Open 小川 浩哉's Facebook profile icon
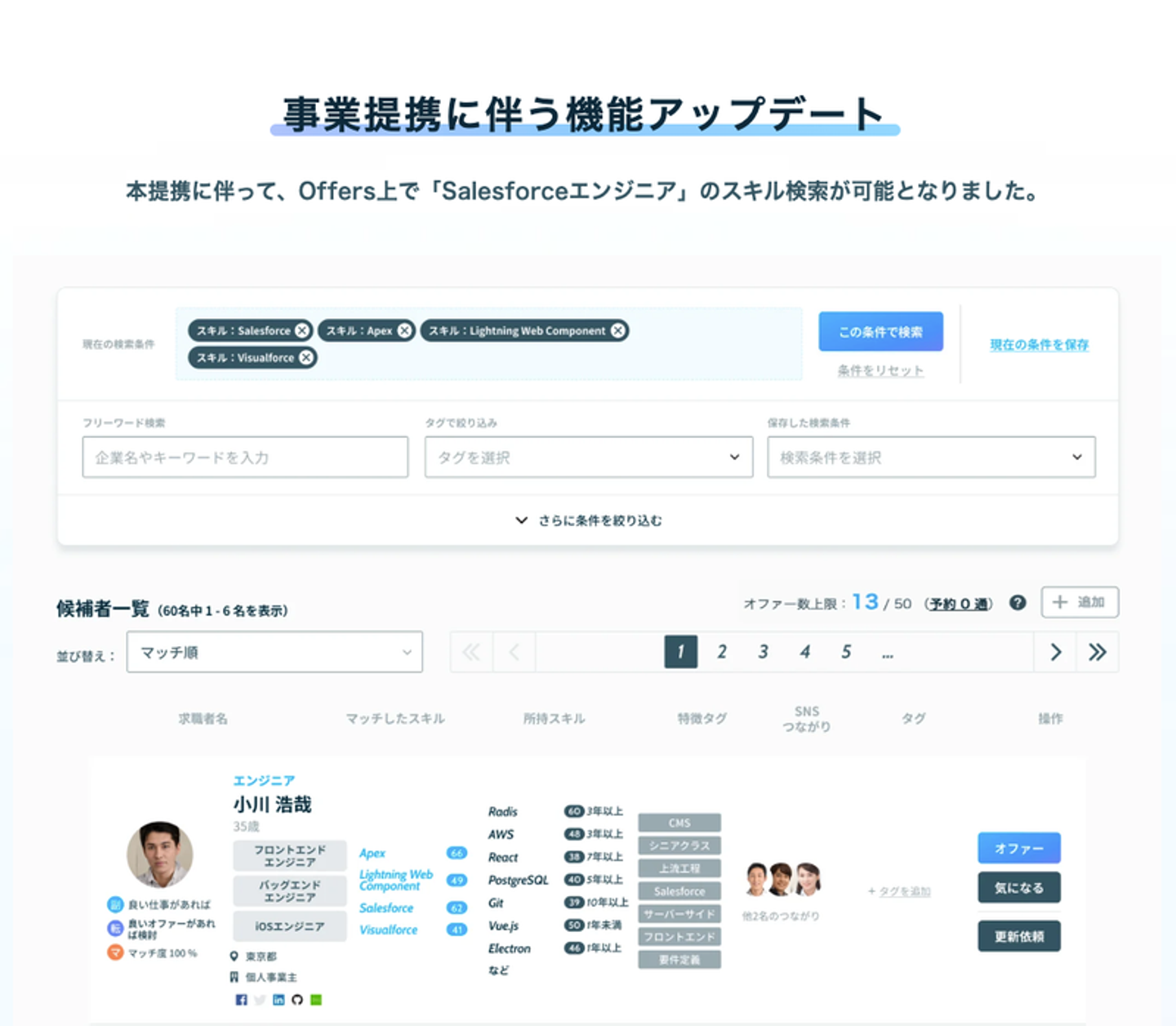The image size is (1176, 1026). coord(241,1000)
